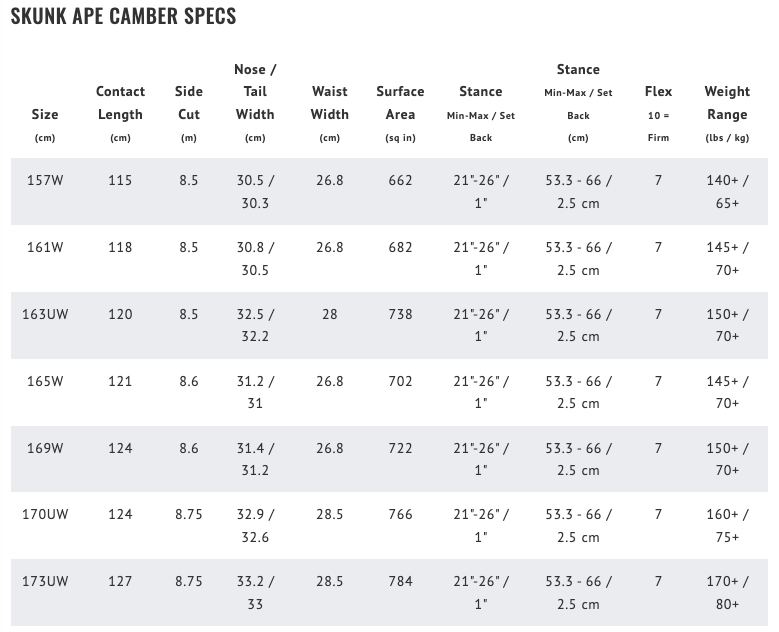Click the Contact Length column header
Image resolution: width=779 pixels, height=632 pixels.
tap(120, 103)
